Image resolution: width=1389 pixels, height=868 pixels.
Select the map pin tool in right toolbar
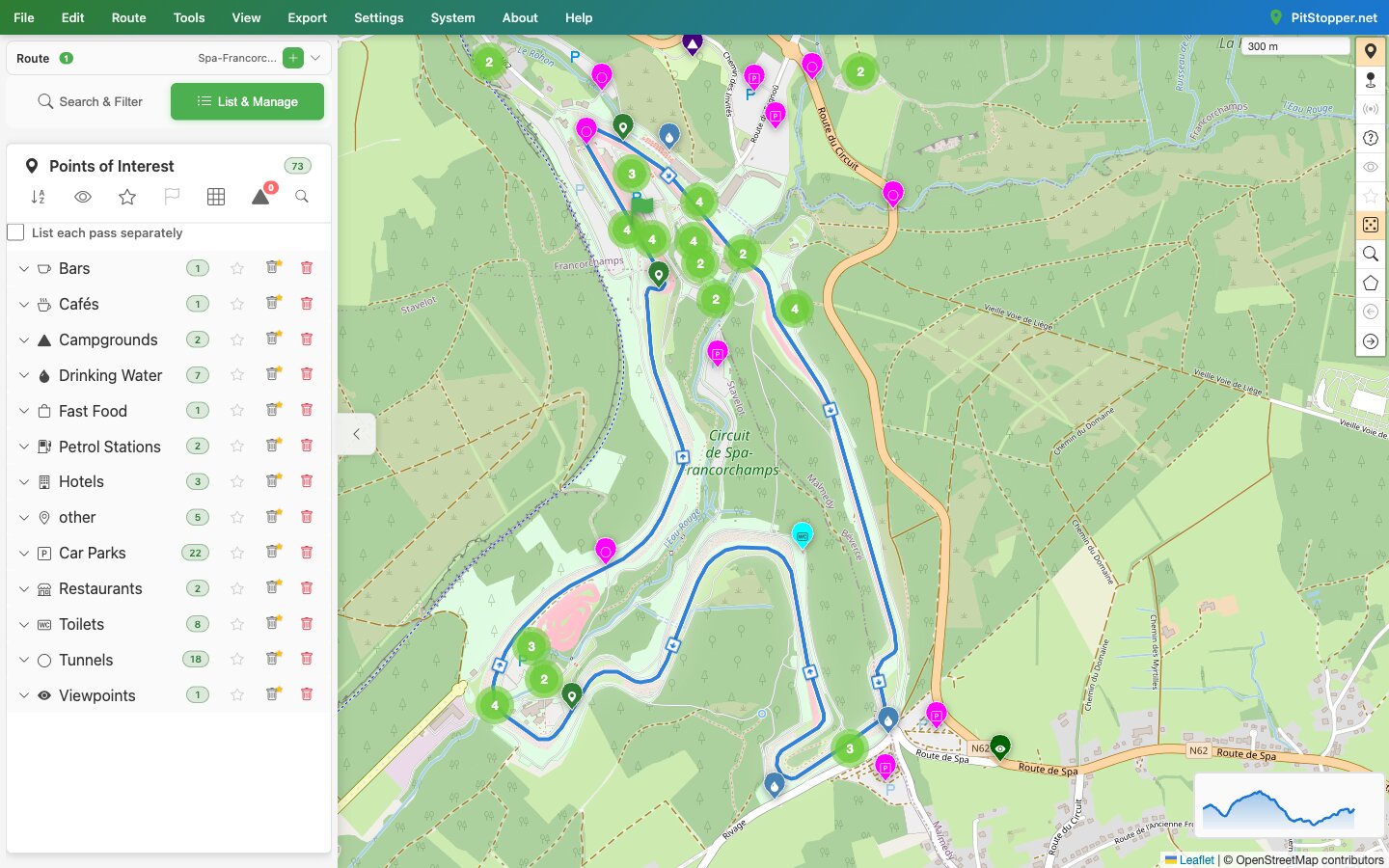(1371, 51)
